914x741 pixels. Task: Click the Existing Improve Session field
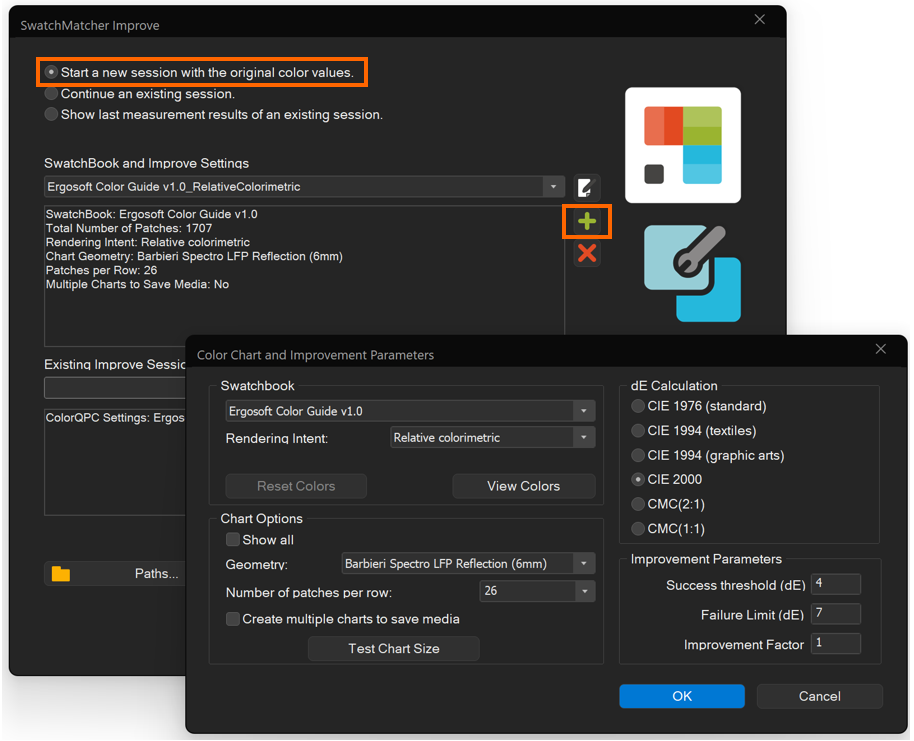(x=115, y=388)
